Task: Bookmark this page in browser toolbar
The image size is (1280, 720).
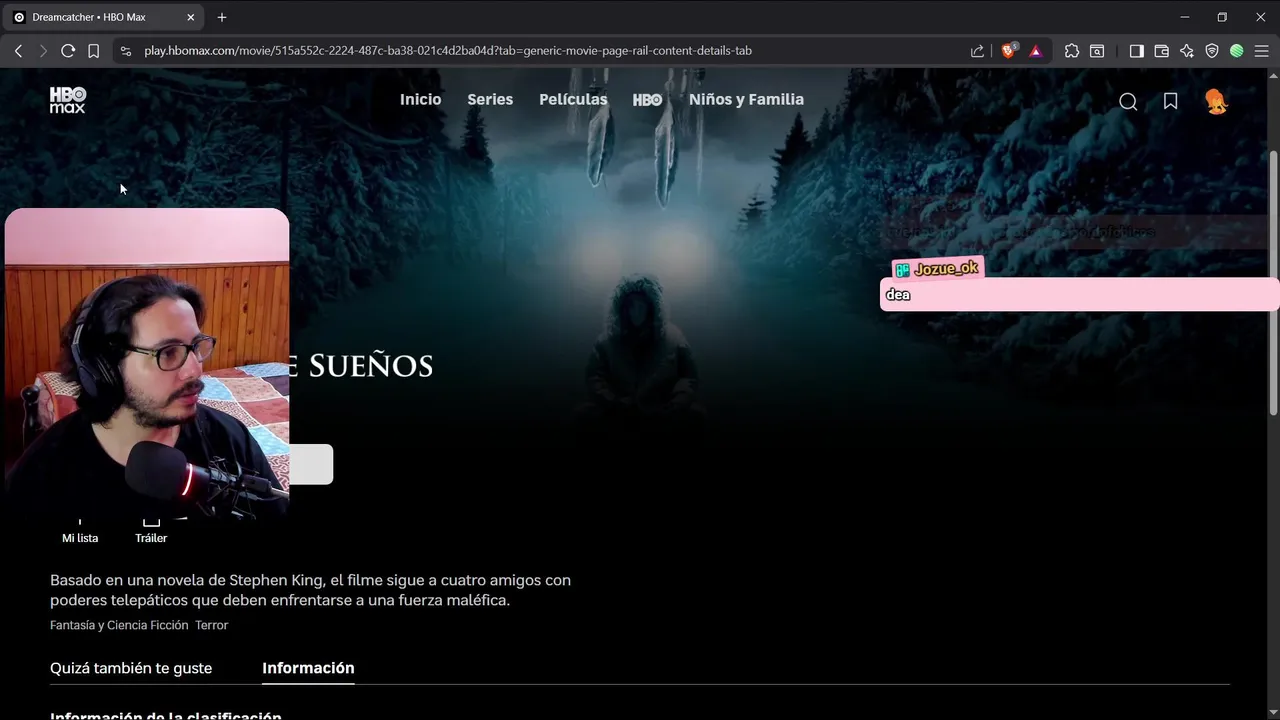Action: pyautogui.click(x=93, y=51)
